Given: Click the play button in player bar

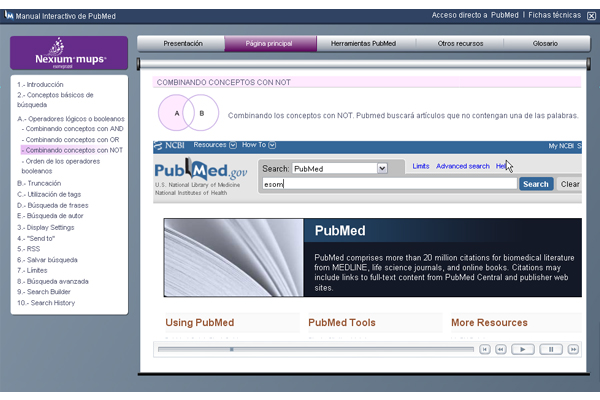Looking at the screenshot, I should tap(523, 349).
